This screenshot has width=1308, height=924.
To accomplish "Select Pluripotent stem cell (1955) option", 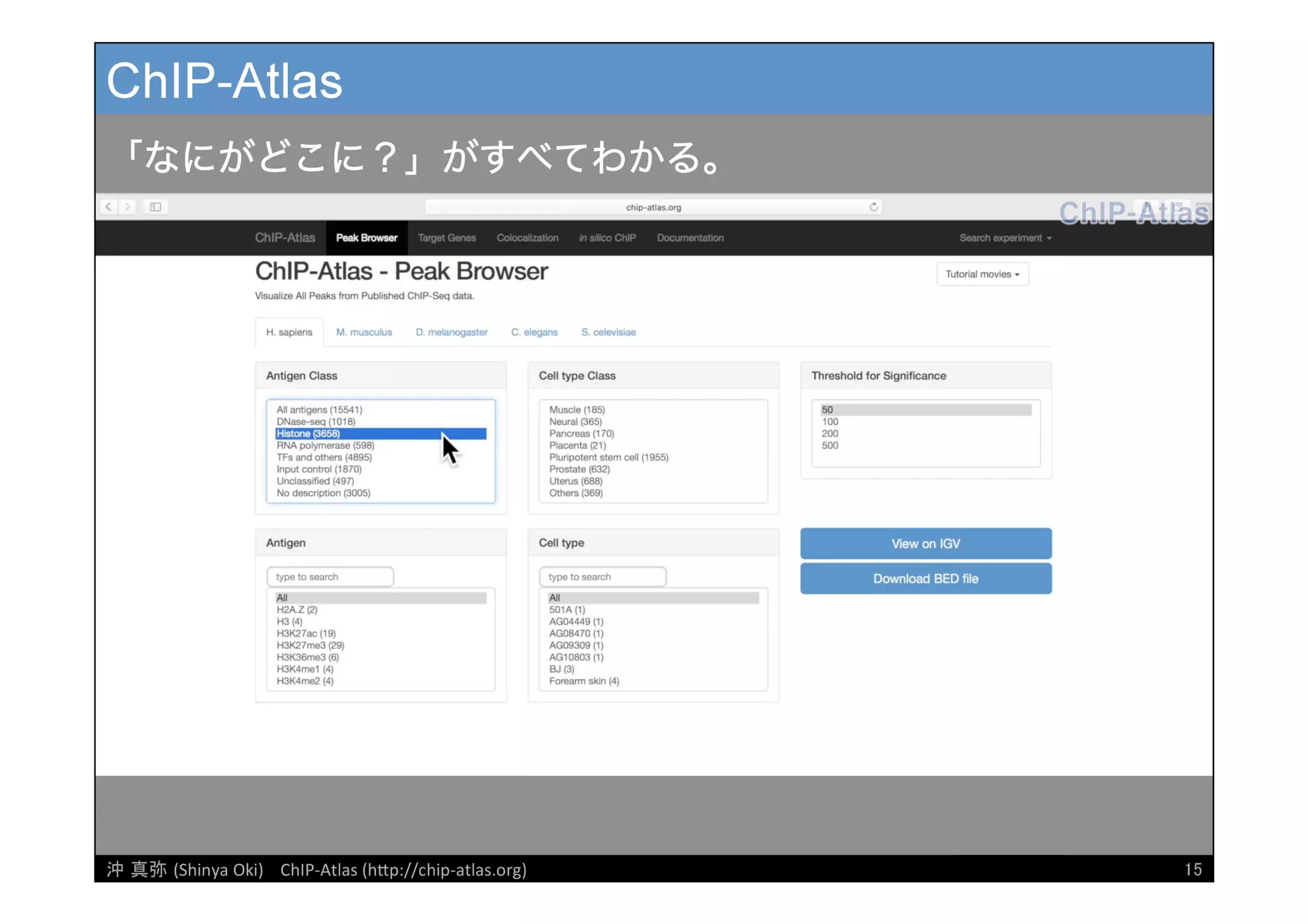I will (x=653, y=457).
